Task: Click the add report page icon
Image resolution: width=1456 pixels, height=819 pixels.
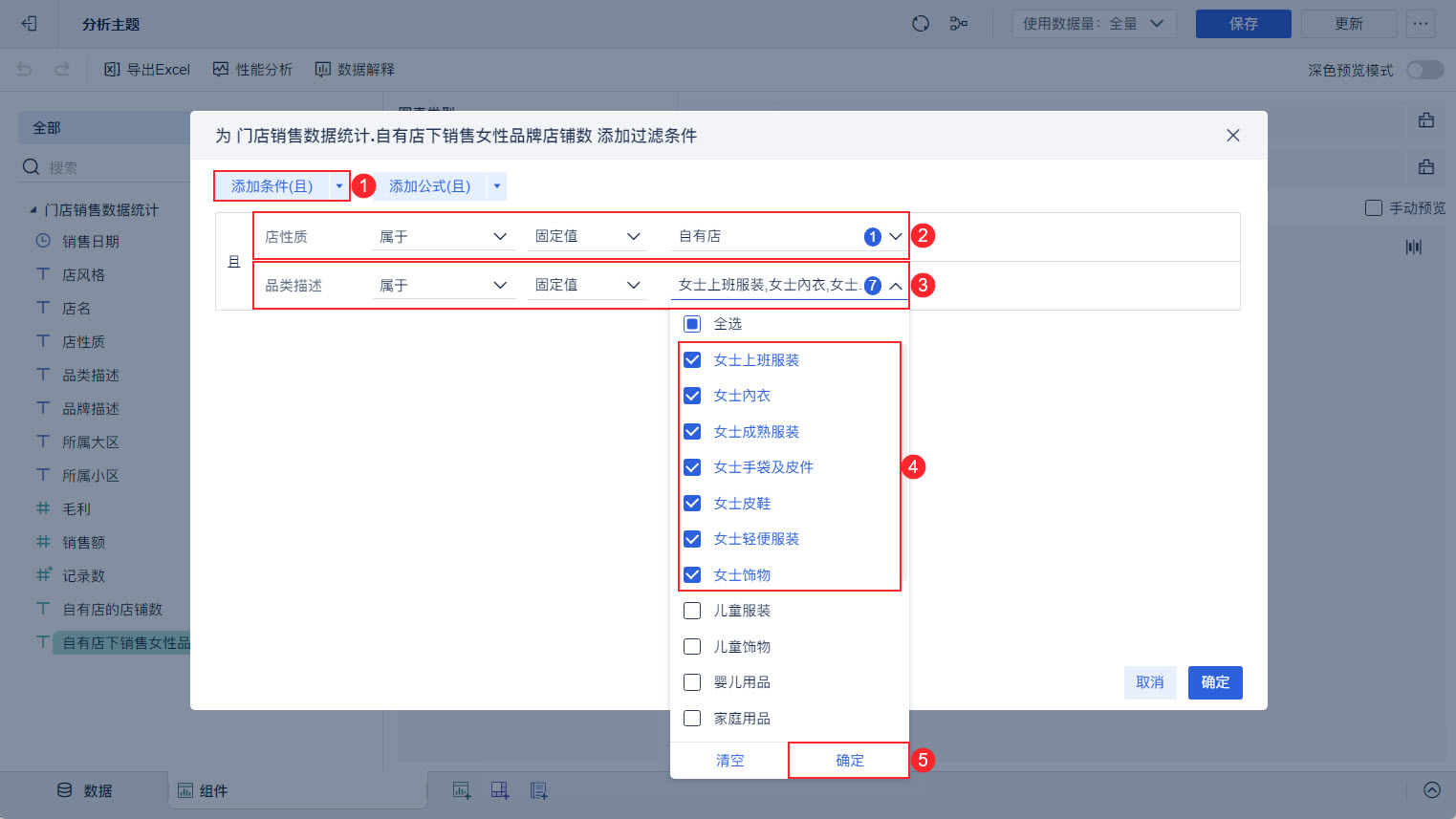Action: click(539, 790)
